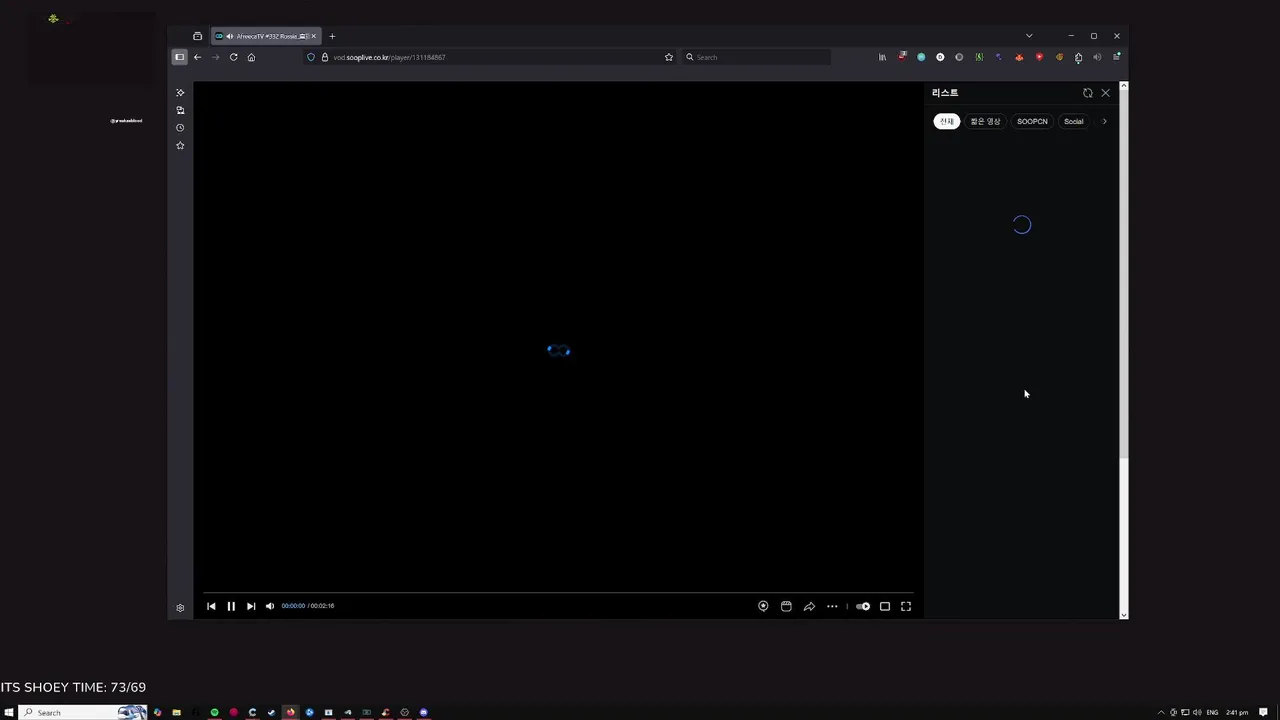Select the Social filter tab
Image resolution: width=1280 pixels, height=720 pixels.
click(1073, 121)
